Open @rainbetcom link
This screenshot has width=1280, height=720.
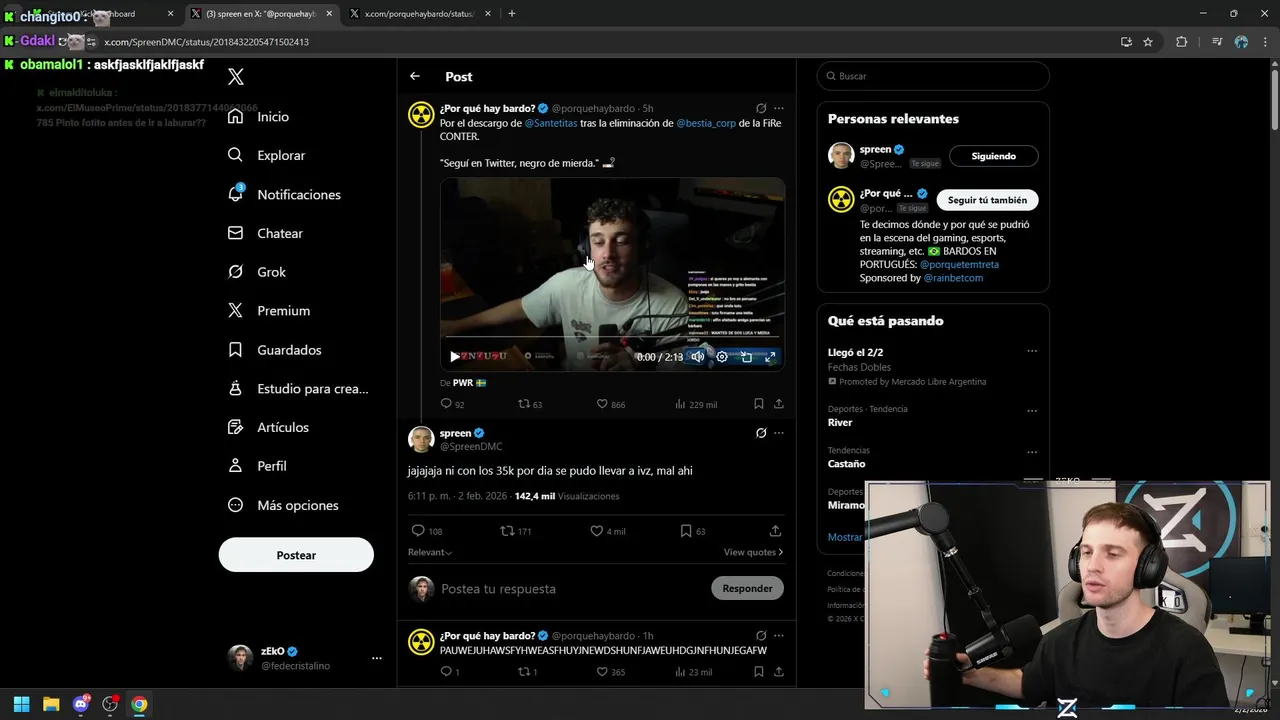click(953, 278)
